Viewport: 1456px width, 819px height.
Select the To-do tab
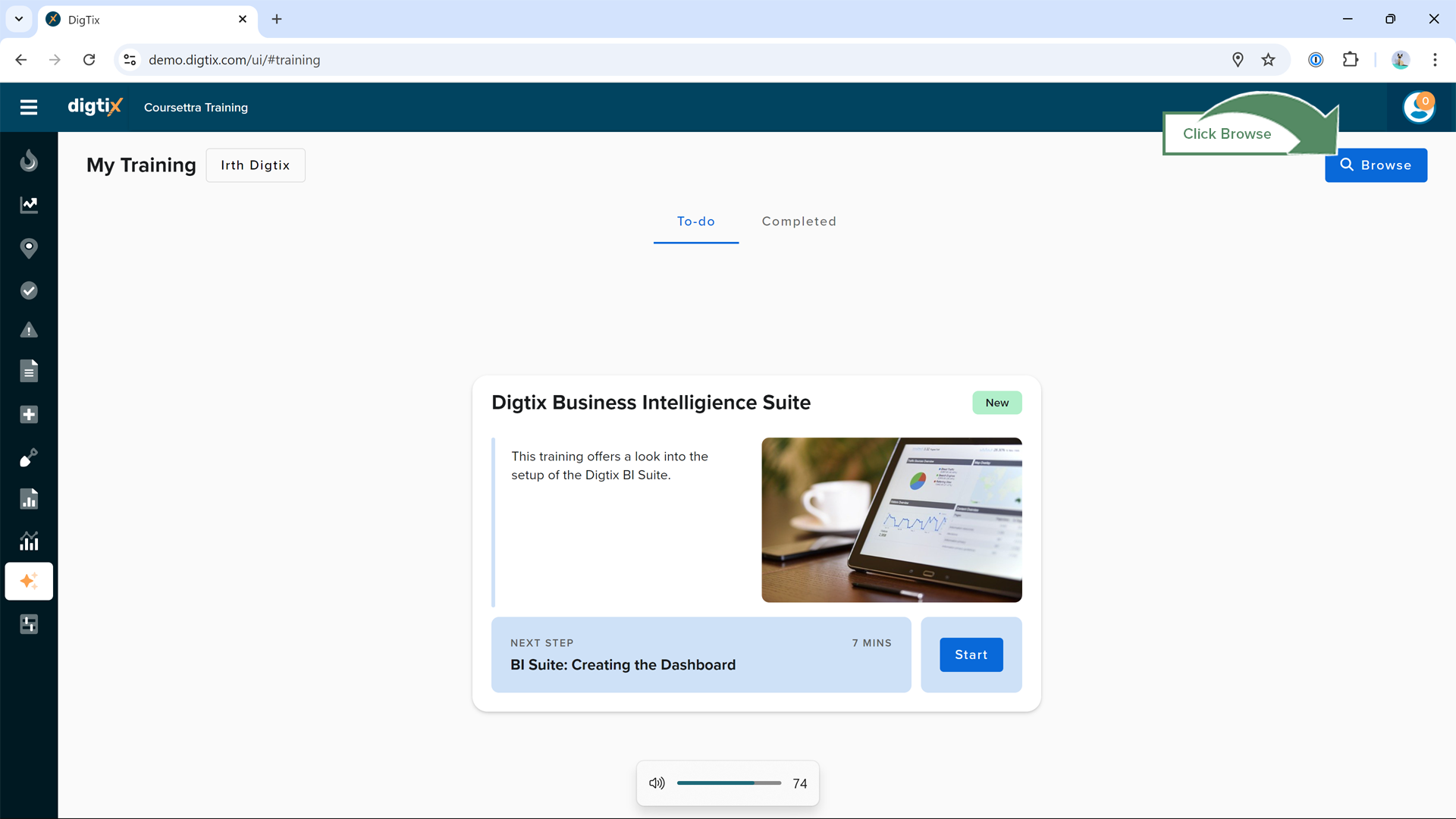tap(695, 221)
